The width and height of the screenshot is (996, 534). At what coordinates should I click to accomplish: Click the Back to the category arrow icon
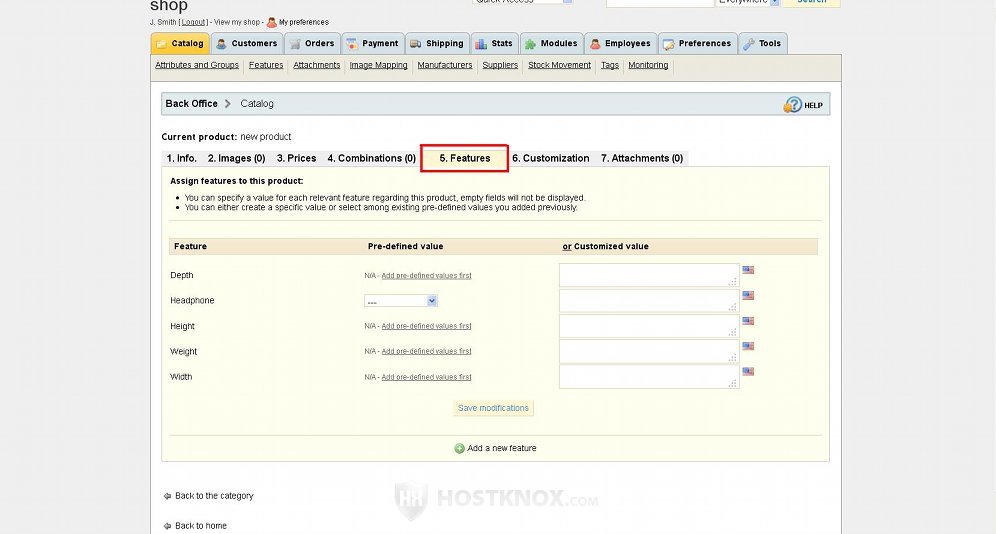167,496
